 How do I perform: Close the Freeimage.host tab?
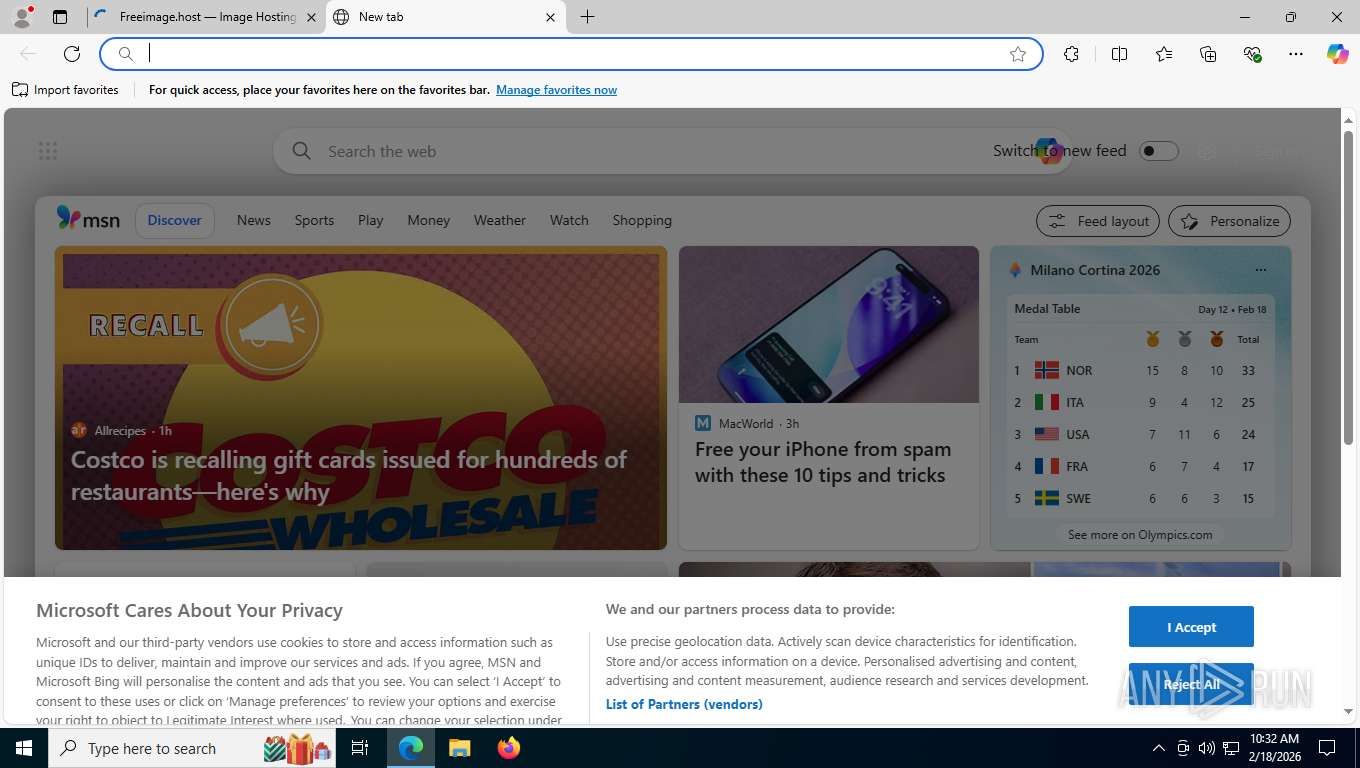[x=311, y=17]
